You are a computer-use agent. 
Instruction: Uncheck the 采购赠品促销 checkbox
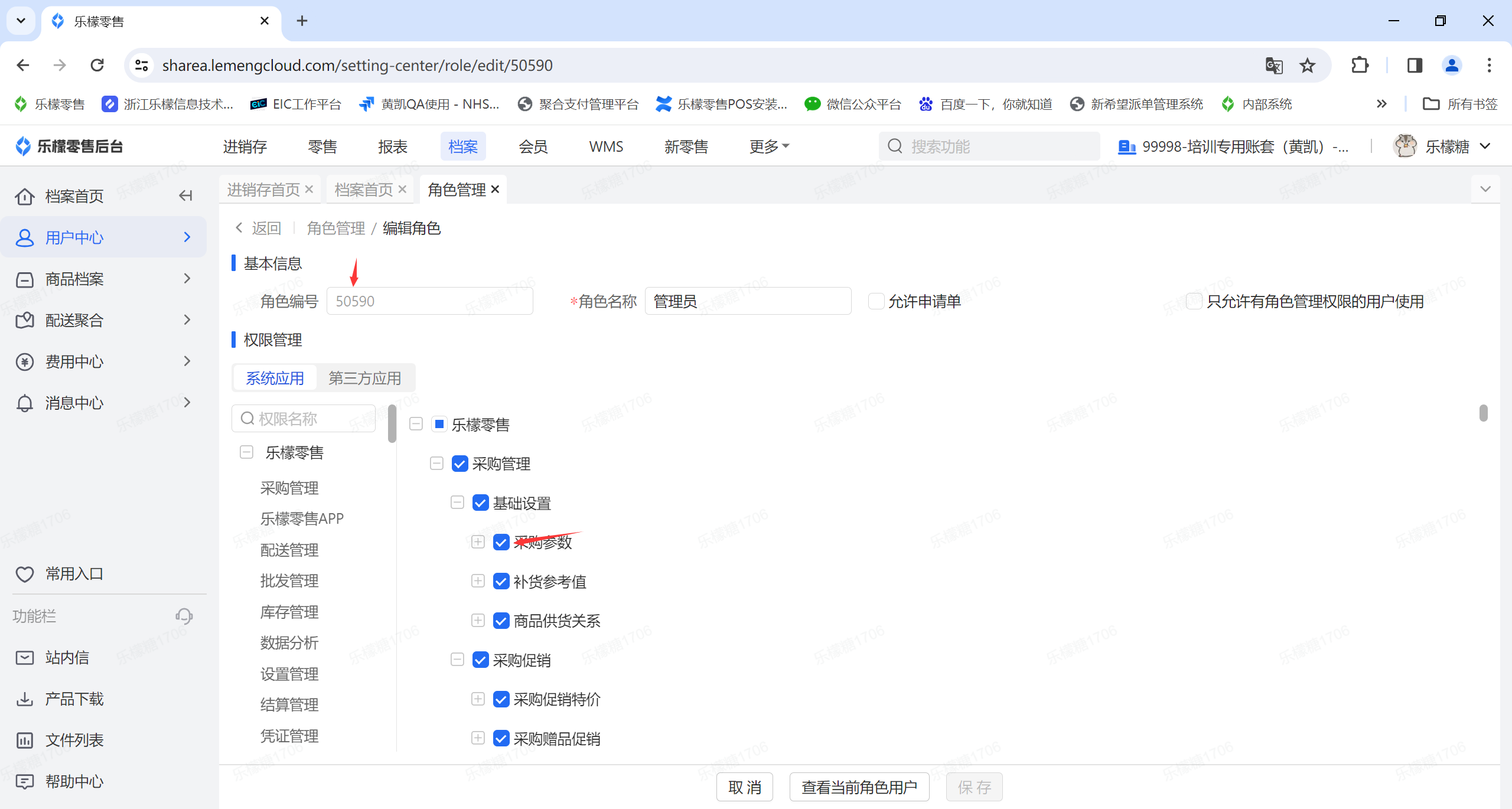point(501,739)
